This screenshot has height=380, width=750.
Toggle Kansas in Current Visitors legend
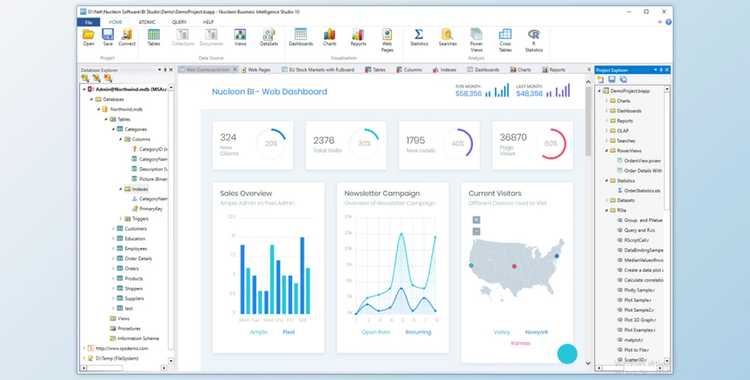(520, 343)
